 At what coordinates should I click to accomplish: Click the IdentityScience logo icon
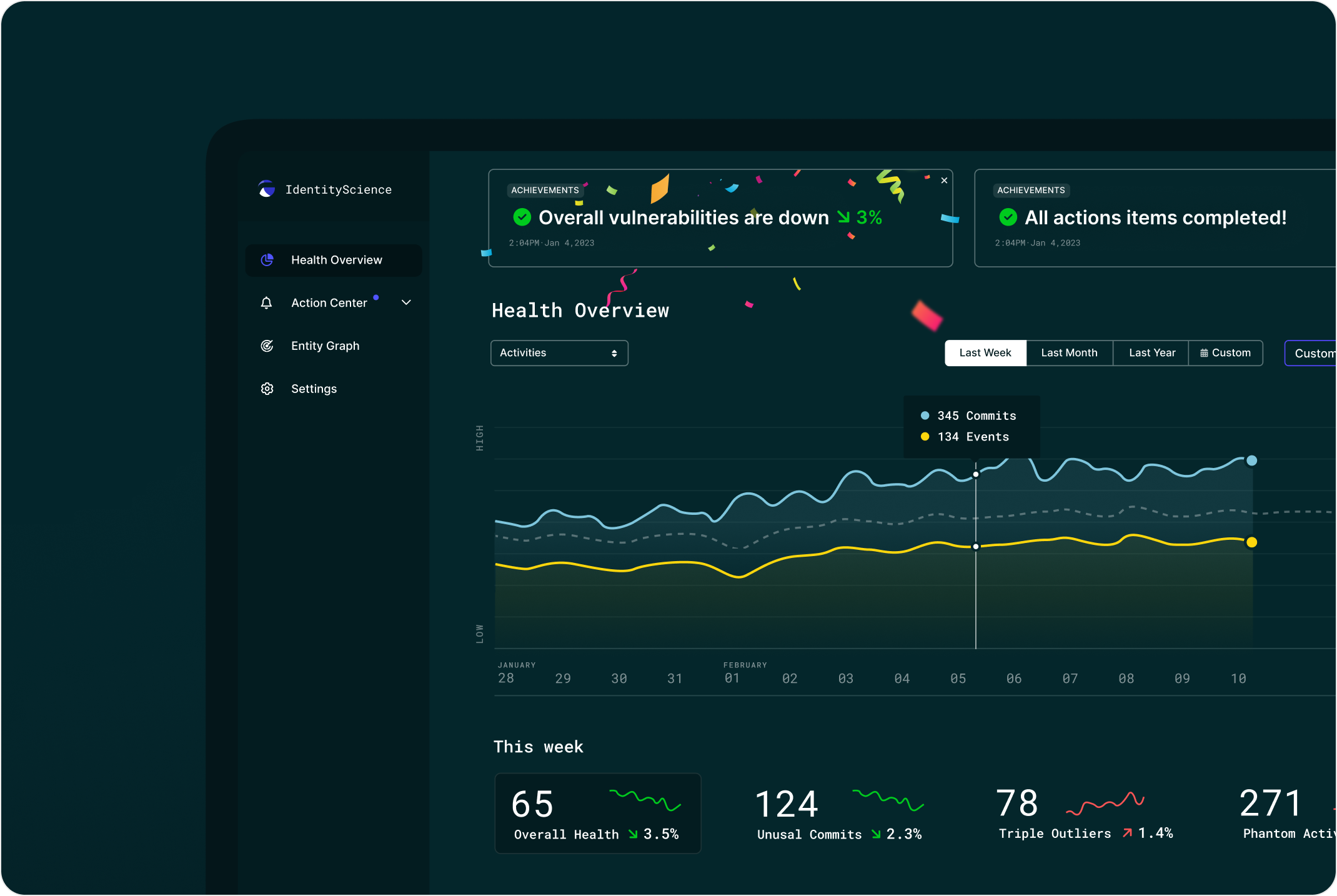tap(267, 189)
